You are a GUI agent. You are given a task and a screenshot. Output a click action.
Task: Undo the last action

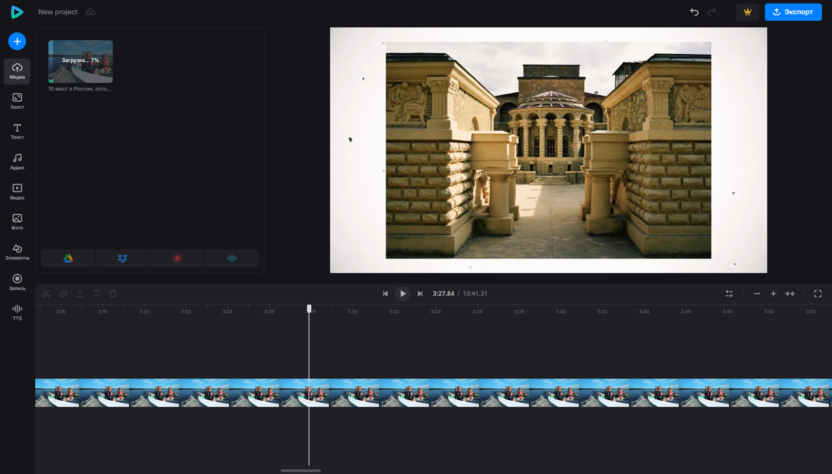pyautogui.click(x=695, y=12)
